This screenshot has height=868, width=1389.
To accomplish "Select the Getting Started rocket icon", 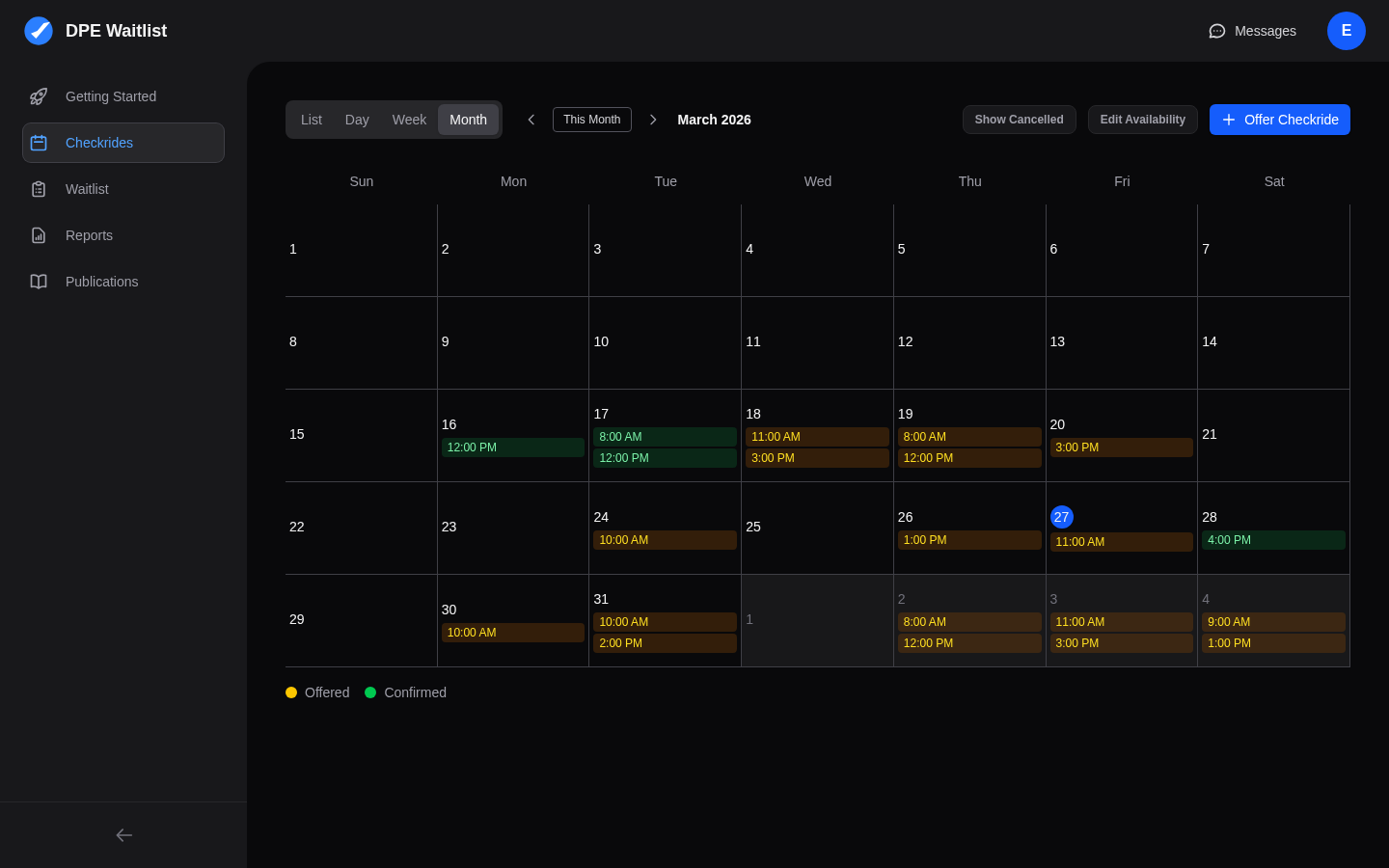I will (x=39, y=96).
